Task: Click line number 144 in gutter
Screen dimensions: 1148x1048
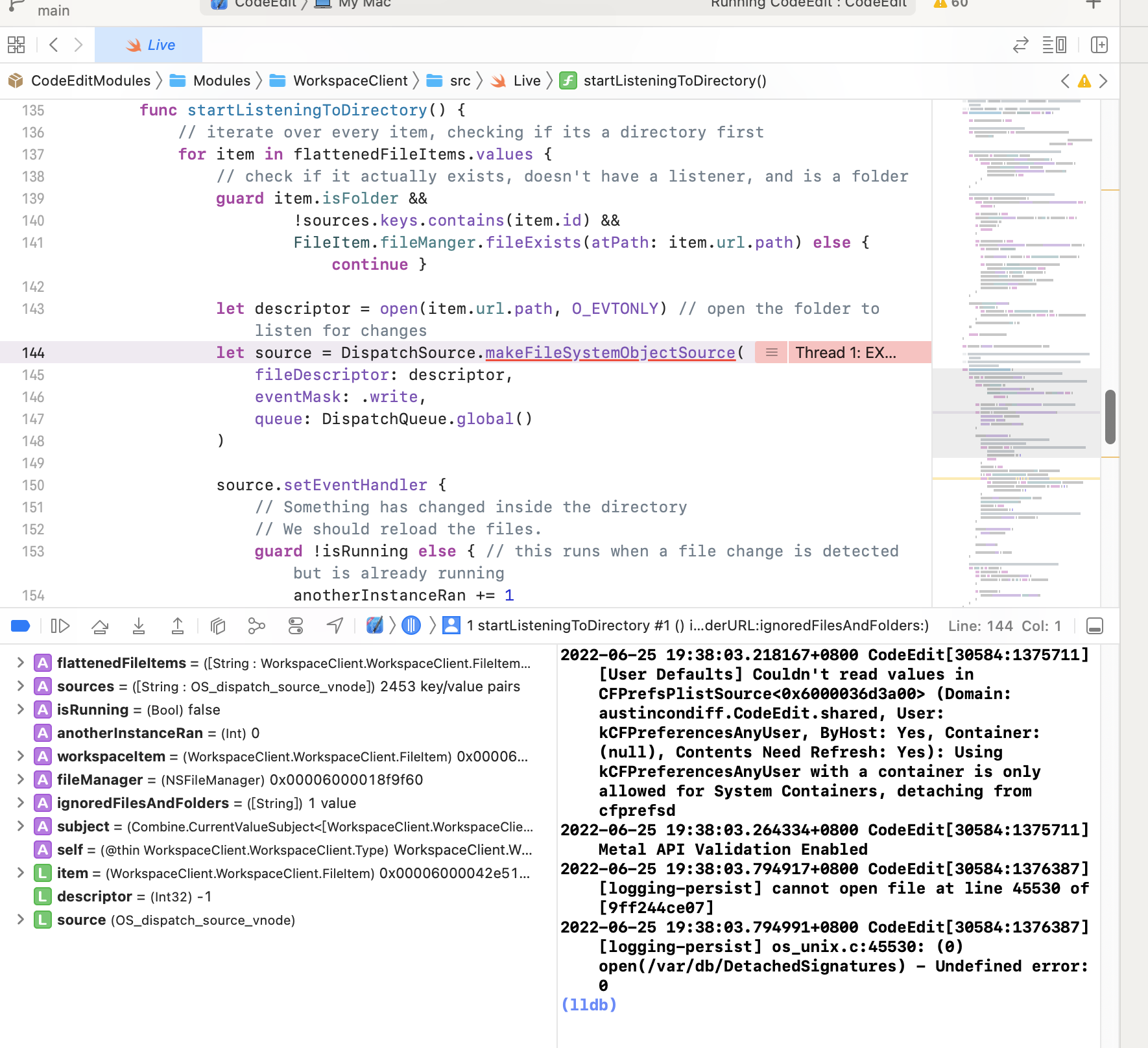Action: [33, 352]
